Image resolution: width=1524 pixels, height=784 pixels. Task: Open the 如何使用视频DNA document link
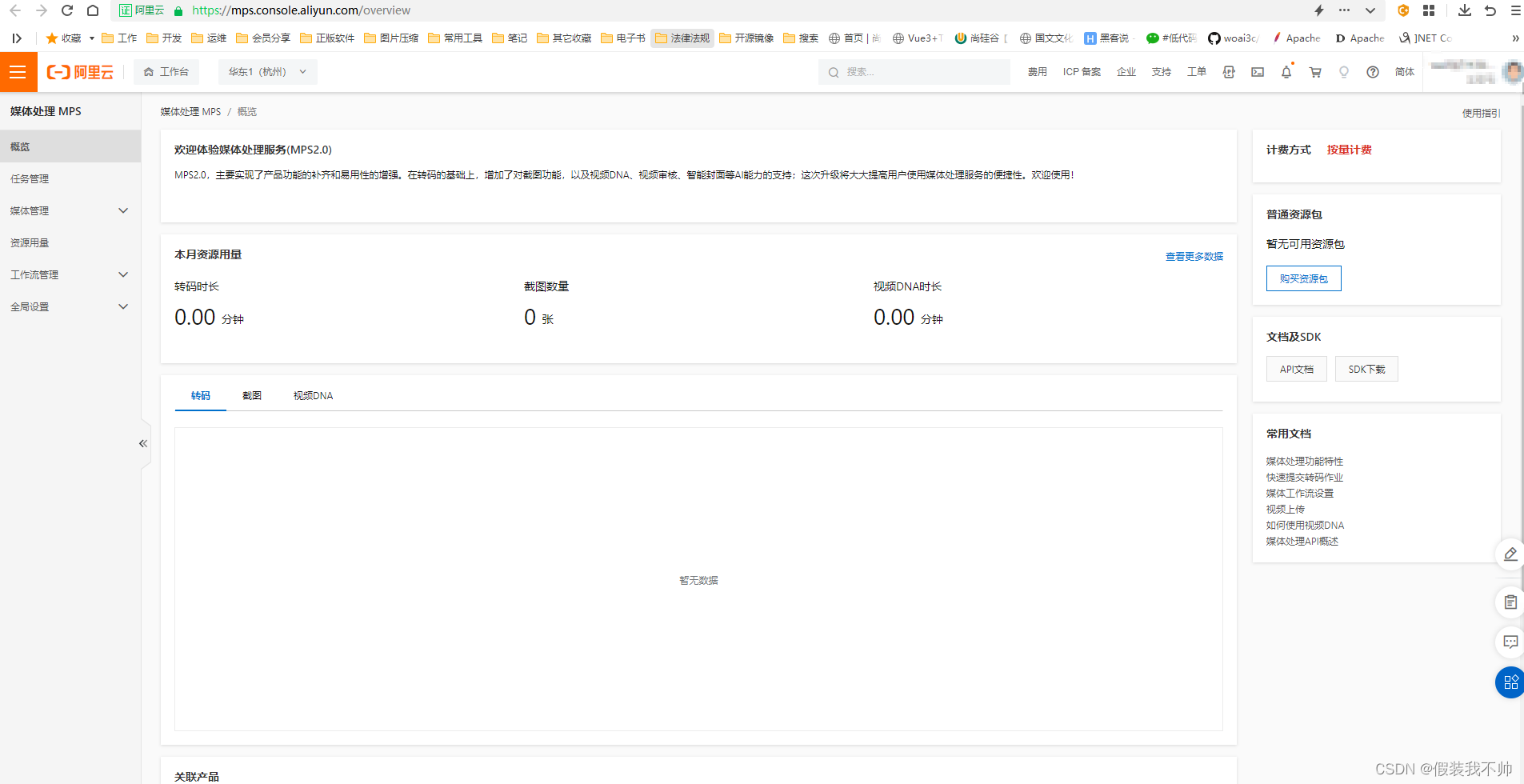[1305, 525]
